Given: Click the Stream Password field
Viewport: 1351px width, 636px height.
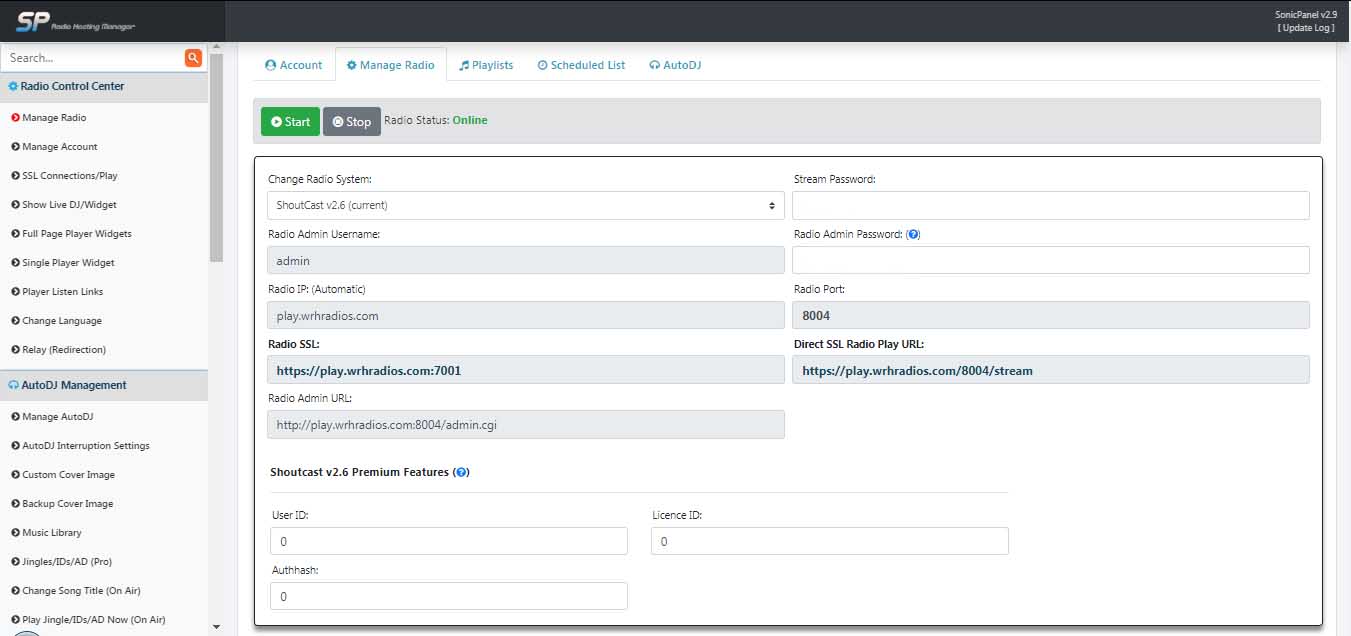Looking at the screenshot, I should point(1050,205).
